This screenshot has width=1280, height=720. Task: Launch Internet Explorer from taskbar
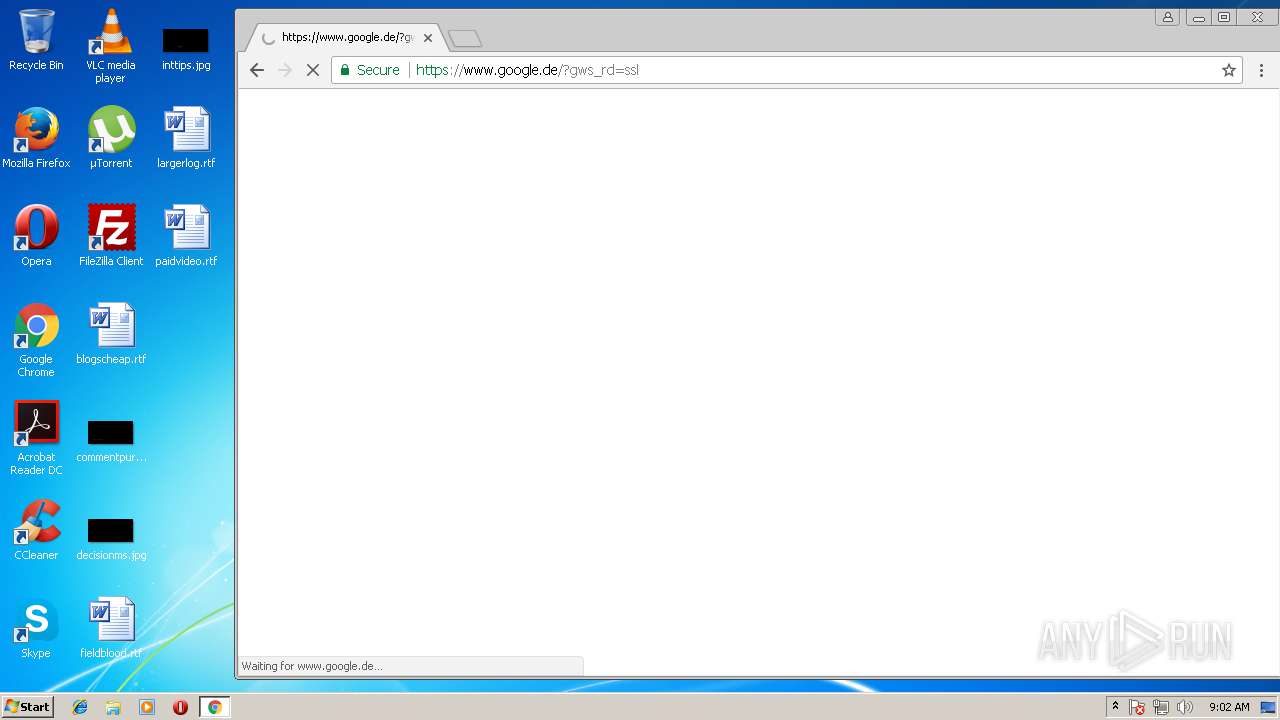80,707
